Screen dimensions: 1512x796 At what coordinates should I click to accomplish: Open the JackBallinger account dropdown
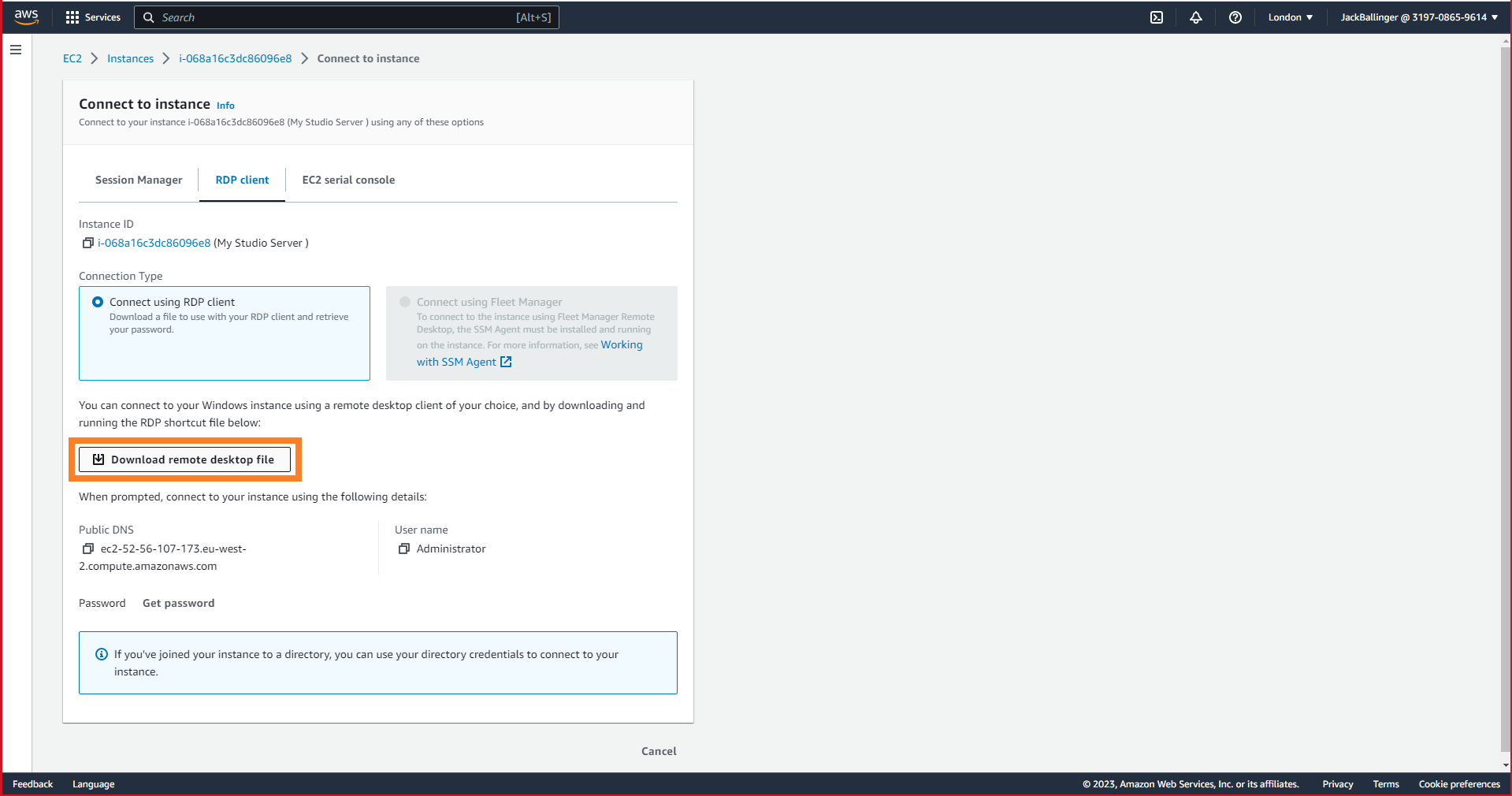point(1419,17)
